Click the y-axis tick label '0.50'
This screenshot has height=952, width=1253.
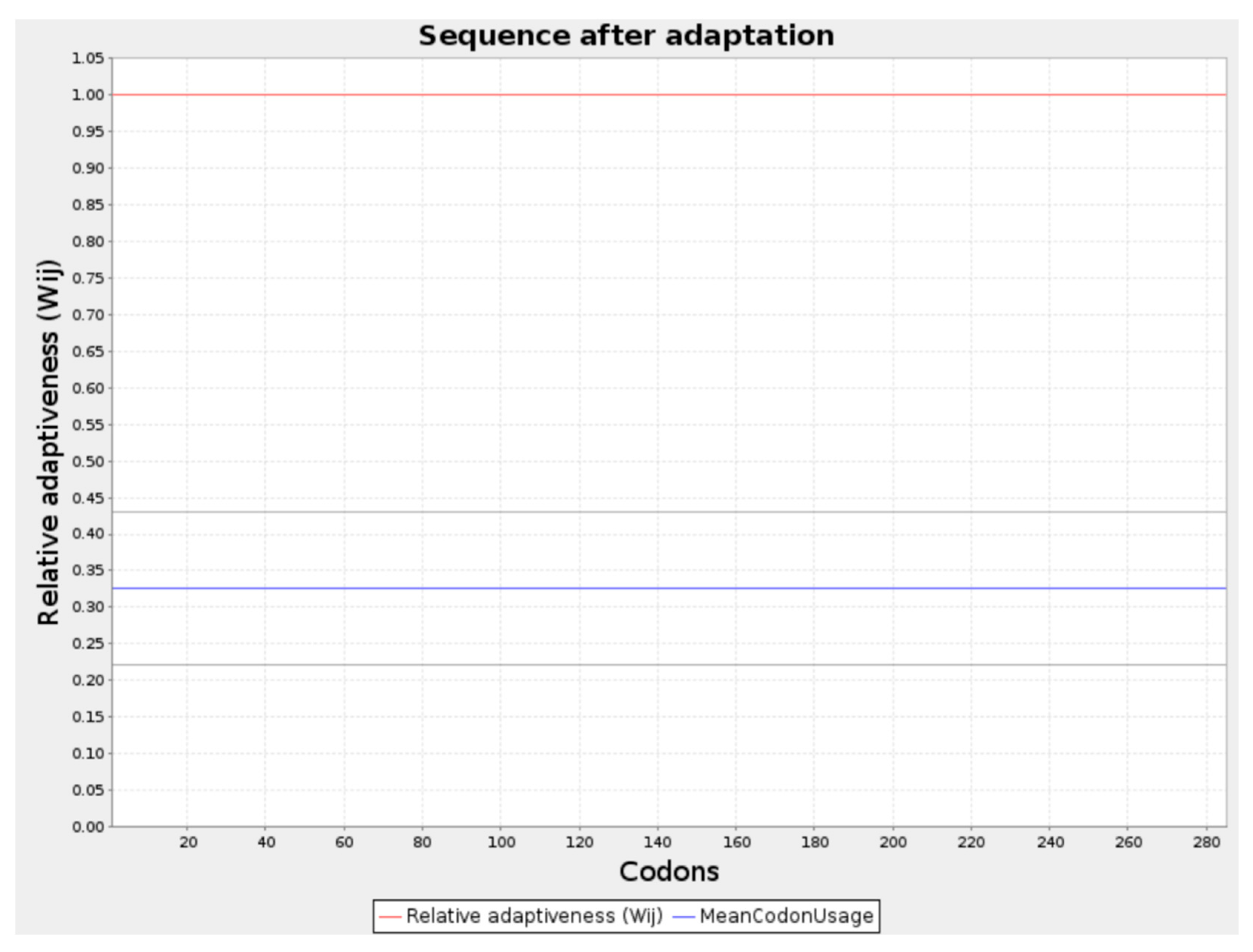(88, 462)
